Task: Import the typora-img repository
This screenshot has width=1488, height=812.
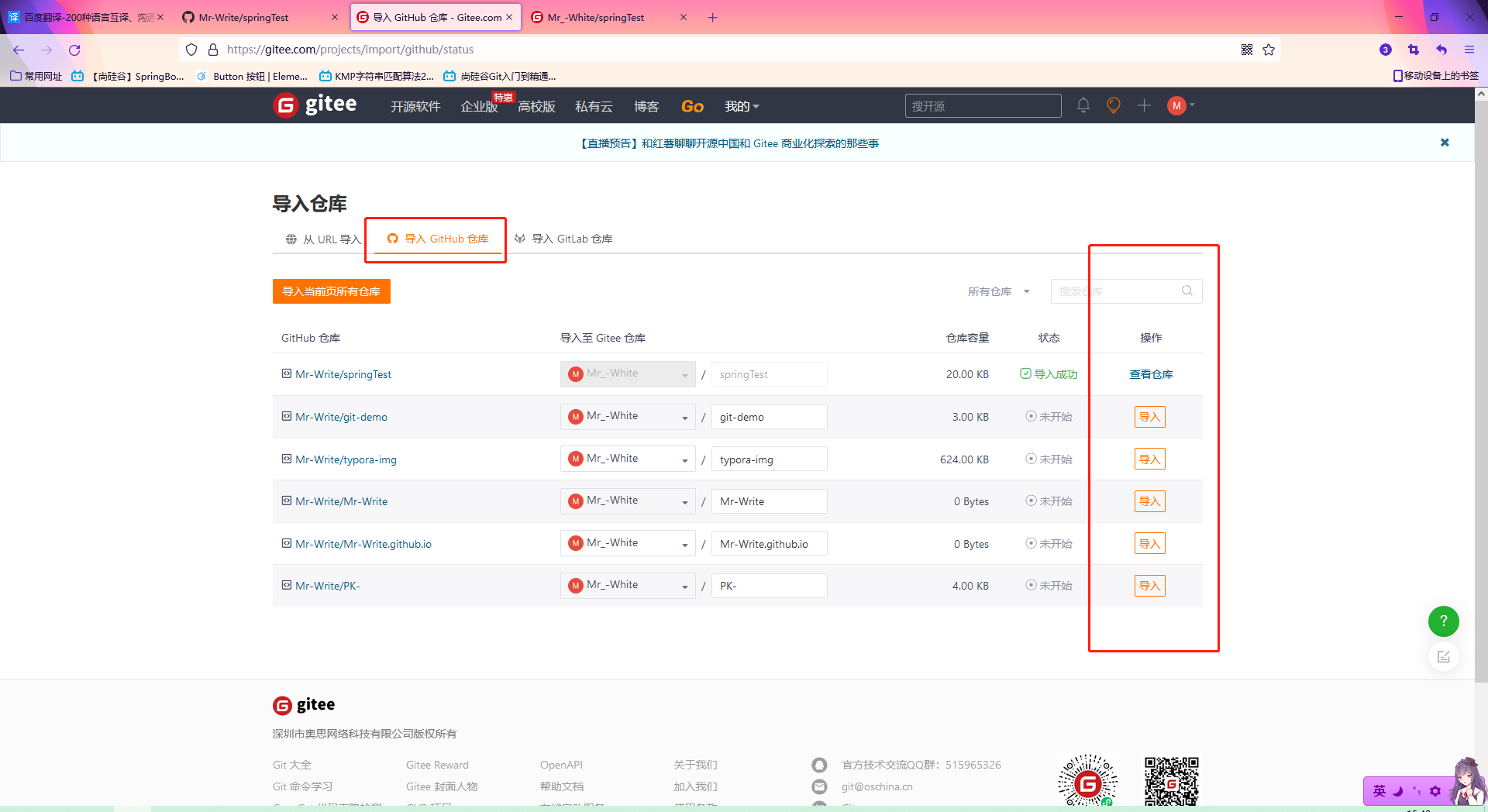Action: coord(1150,459)
